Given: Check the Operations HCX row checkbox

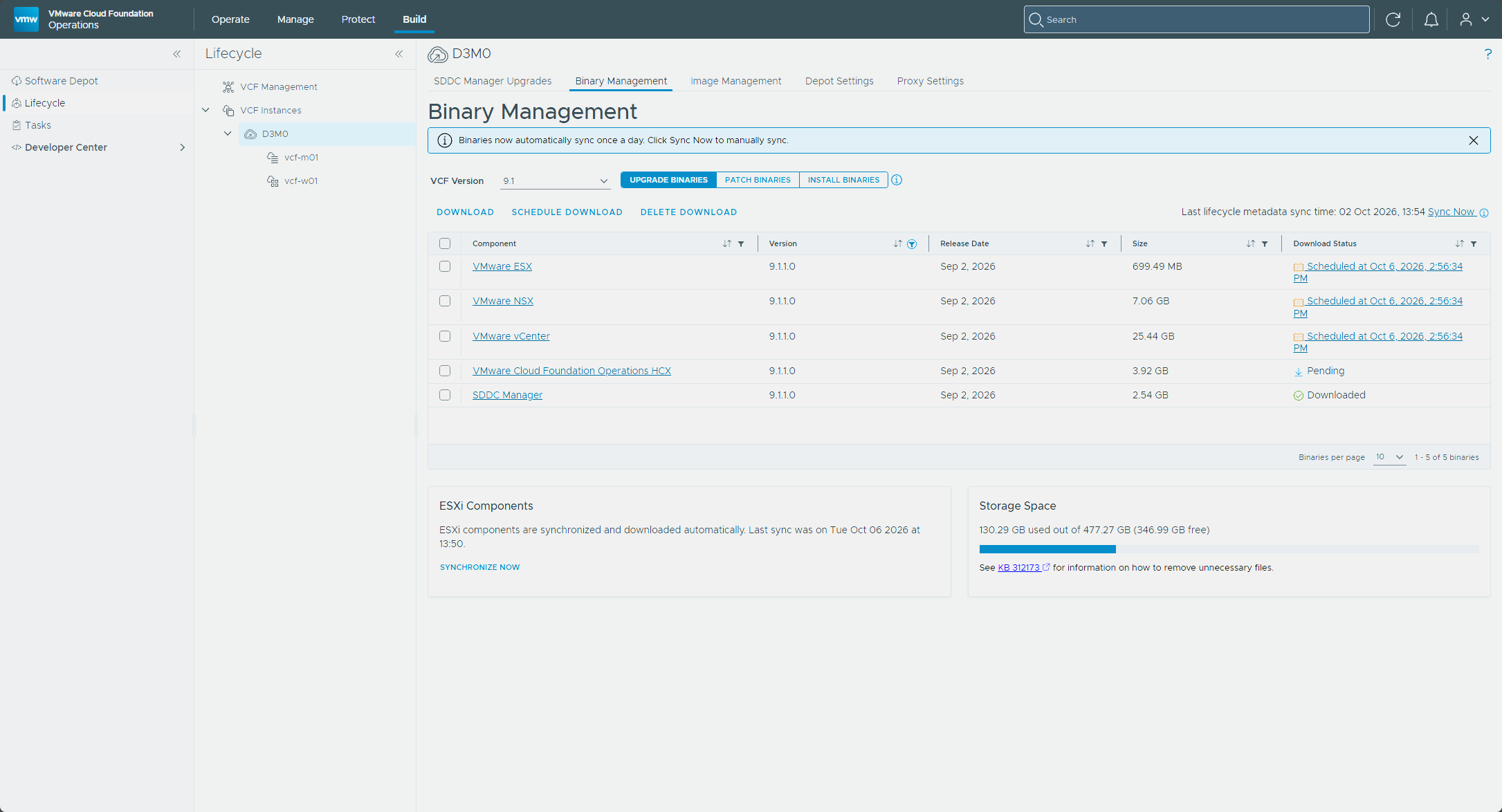Looking at the screenshot, I should tap(445, 371).
